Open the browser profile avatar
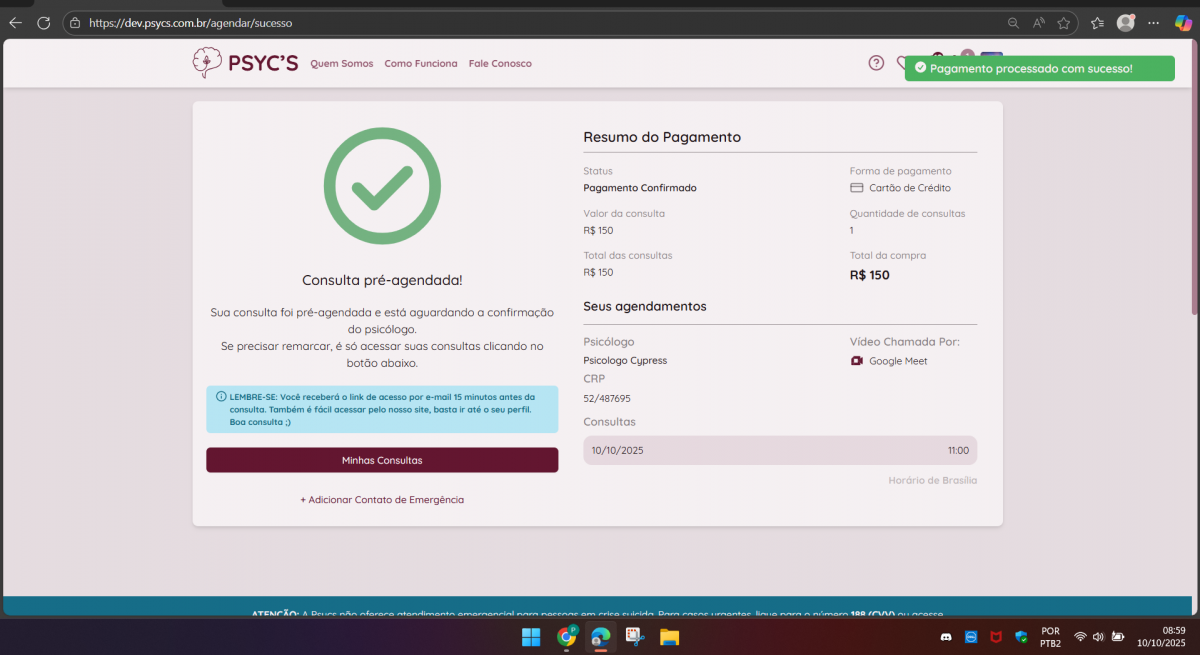 1126,23
